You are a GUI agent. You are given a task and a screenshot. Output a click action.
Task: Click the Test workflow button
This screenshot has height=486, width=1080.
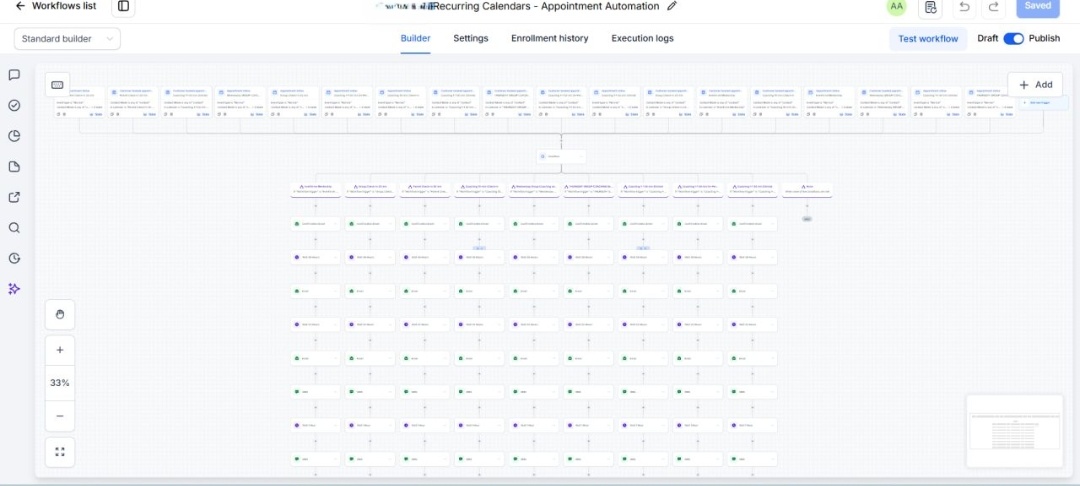pos(928,39)
